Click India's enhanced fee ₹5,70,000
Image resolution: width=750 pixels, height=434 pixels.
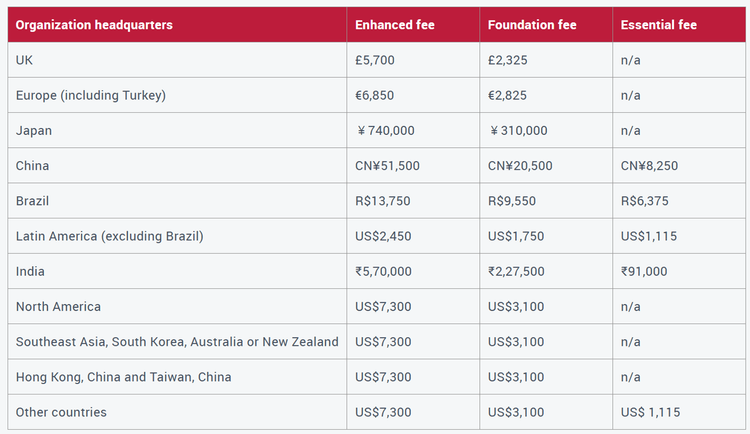388,271
